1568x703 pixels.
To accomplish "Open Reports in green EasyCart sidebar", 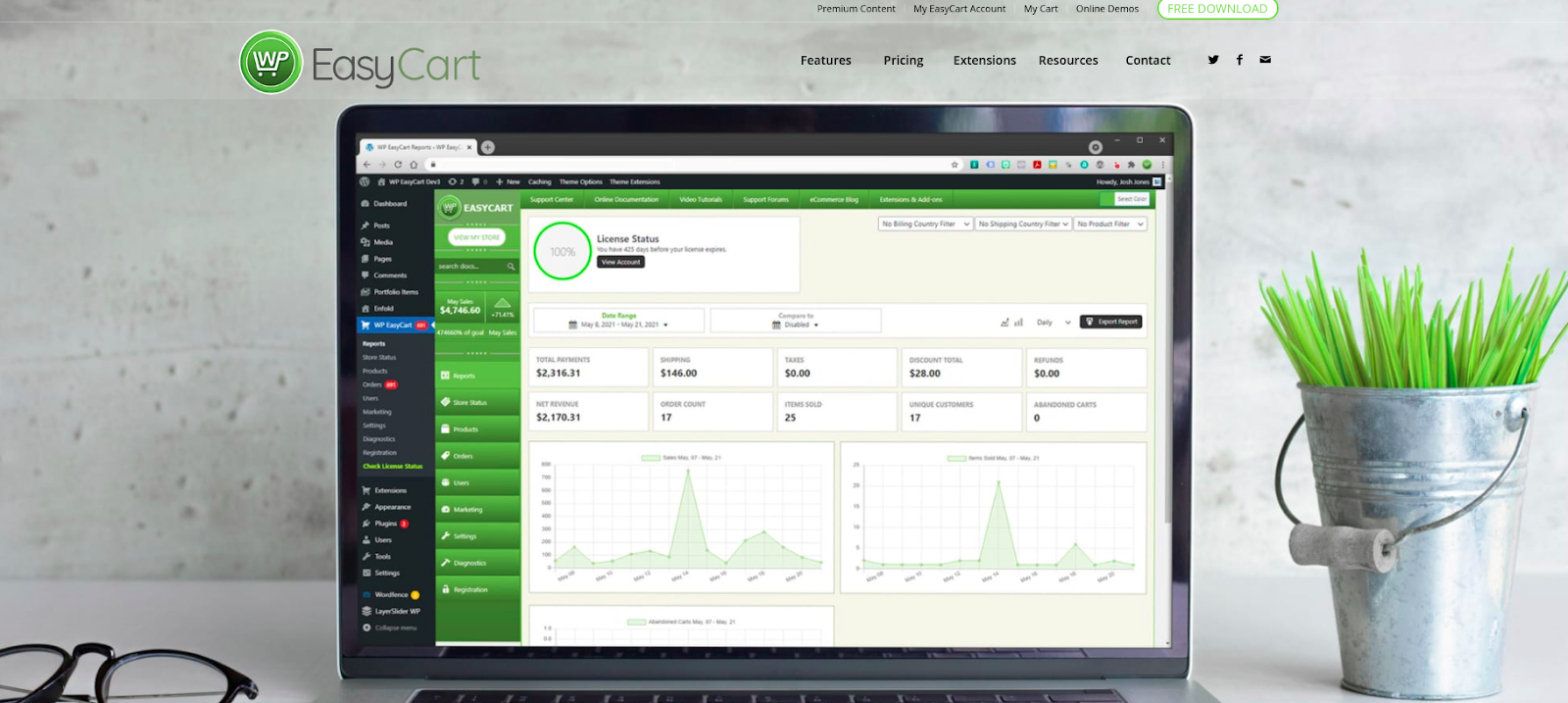I will (477, 376).
